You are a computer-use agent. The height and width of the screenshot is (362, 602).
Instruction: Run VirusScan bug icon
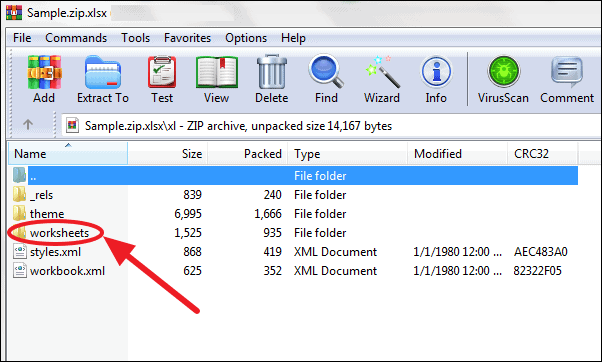coord(503,72)
